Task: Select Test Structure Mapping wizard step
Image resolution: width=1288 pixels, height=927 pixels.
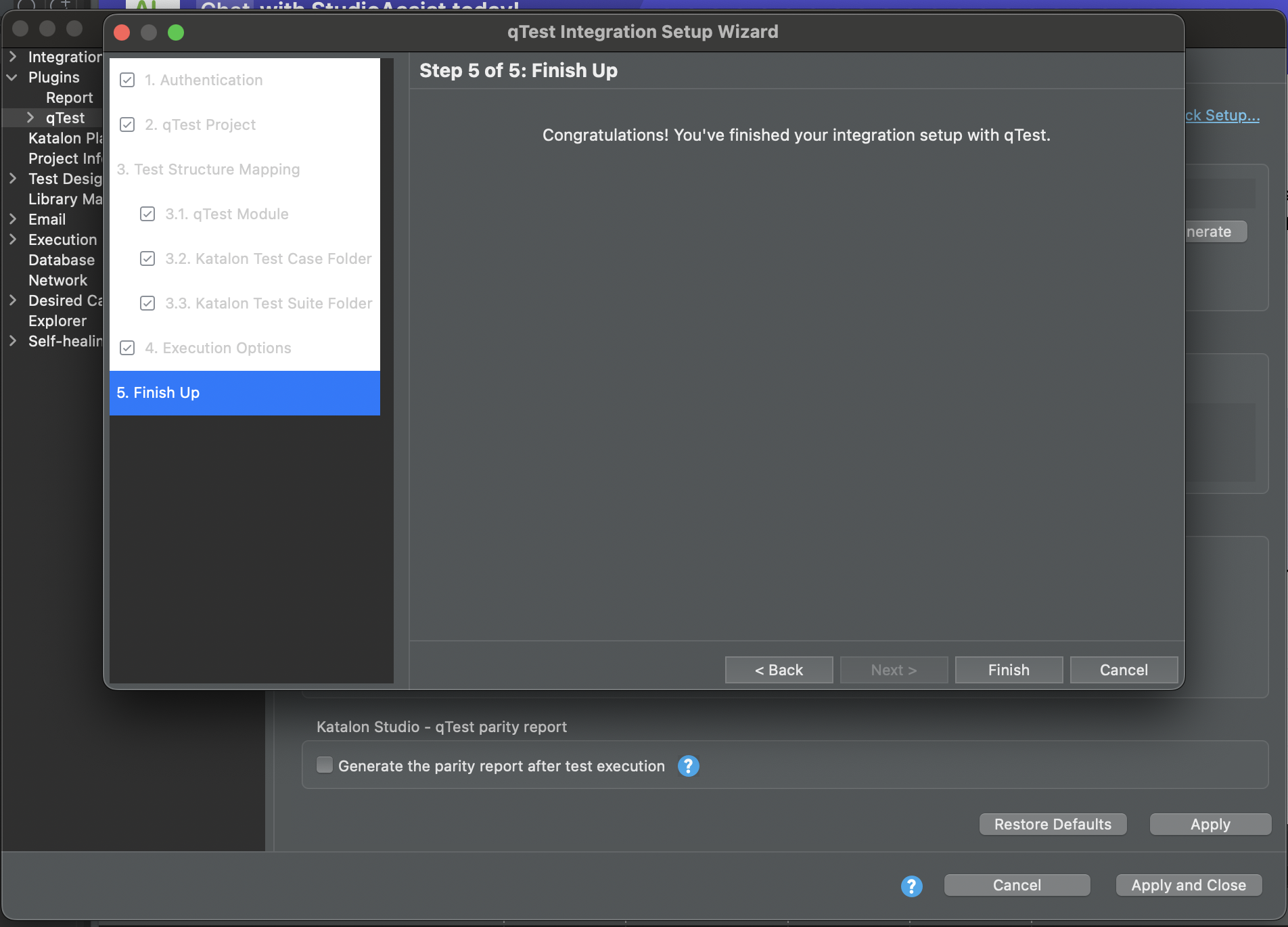Action: click(208, 169)
